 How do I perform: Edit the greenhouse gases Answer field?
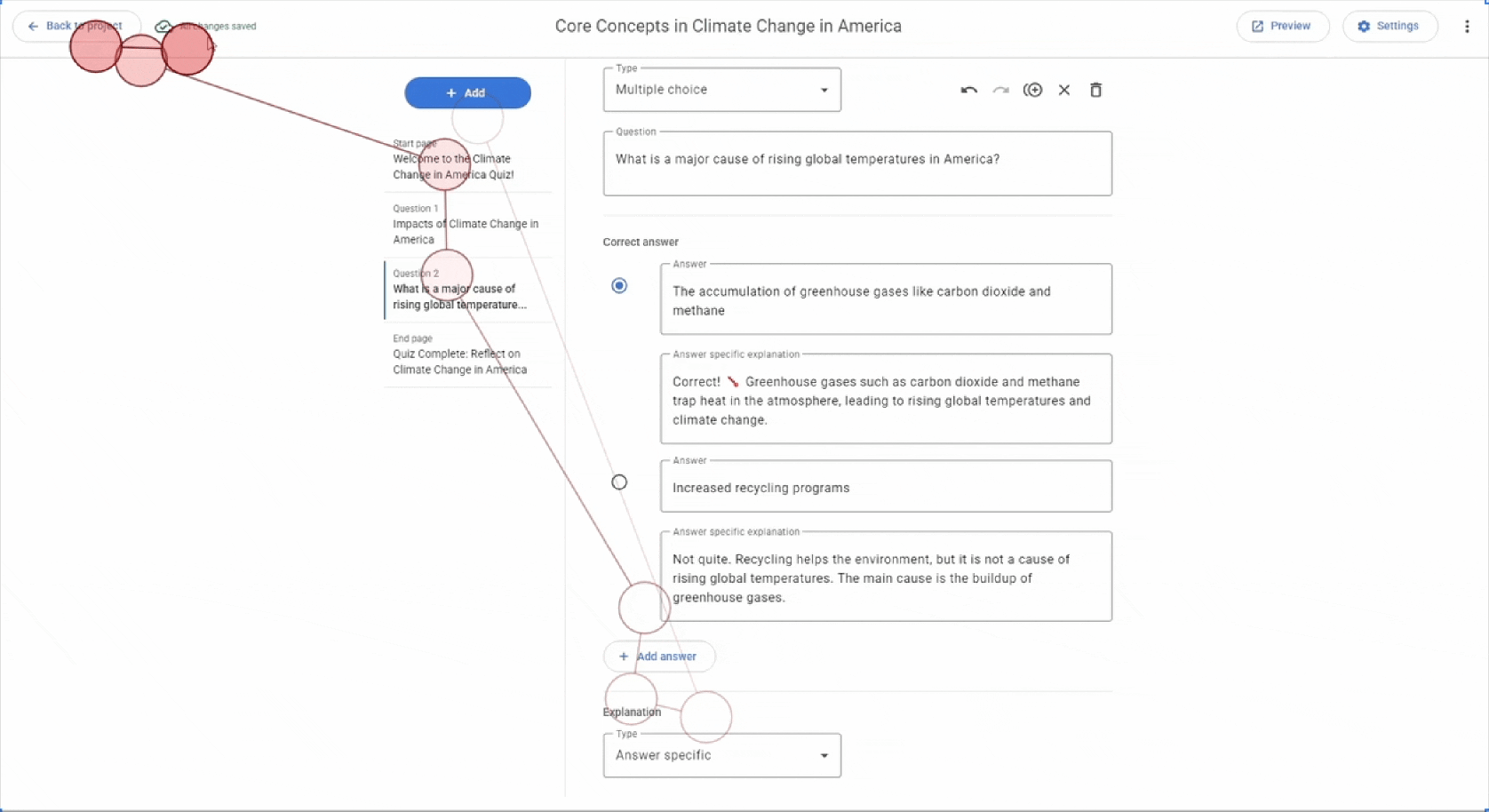point(886,299)
